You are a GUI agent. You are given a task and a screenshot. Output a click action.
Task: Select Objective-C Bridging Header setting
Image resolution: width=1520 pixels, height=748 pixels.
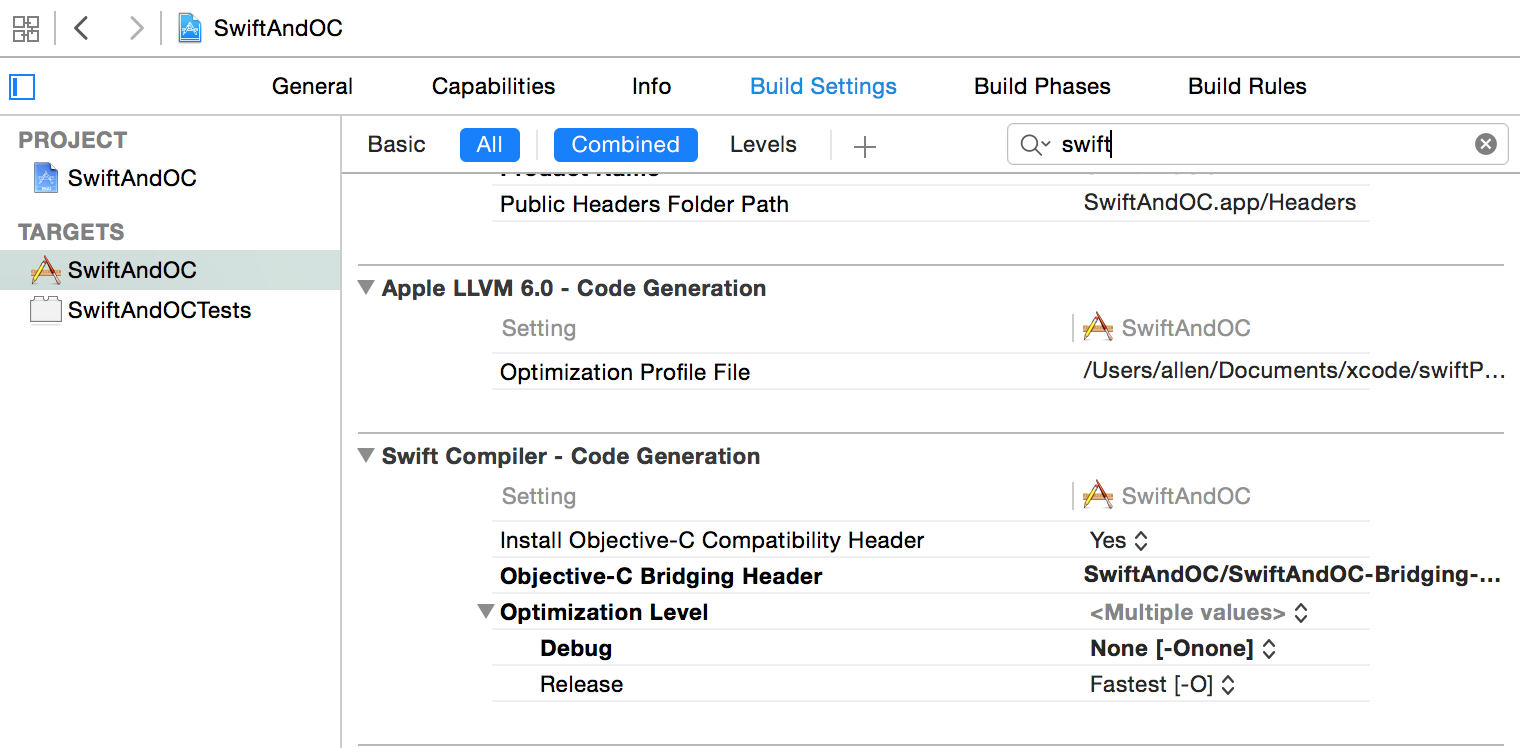pos(661,576)
